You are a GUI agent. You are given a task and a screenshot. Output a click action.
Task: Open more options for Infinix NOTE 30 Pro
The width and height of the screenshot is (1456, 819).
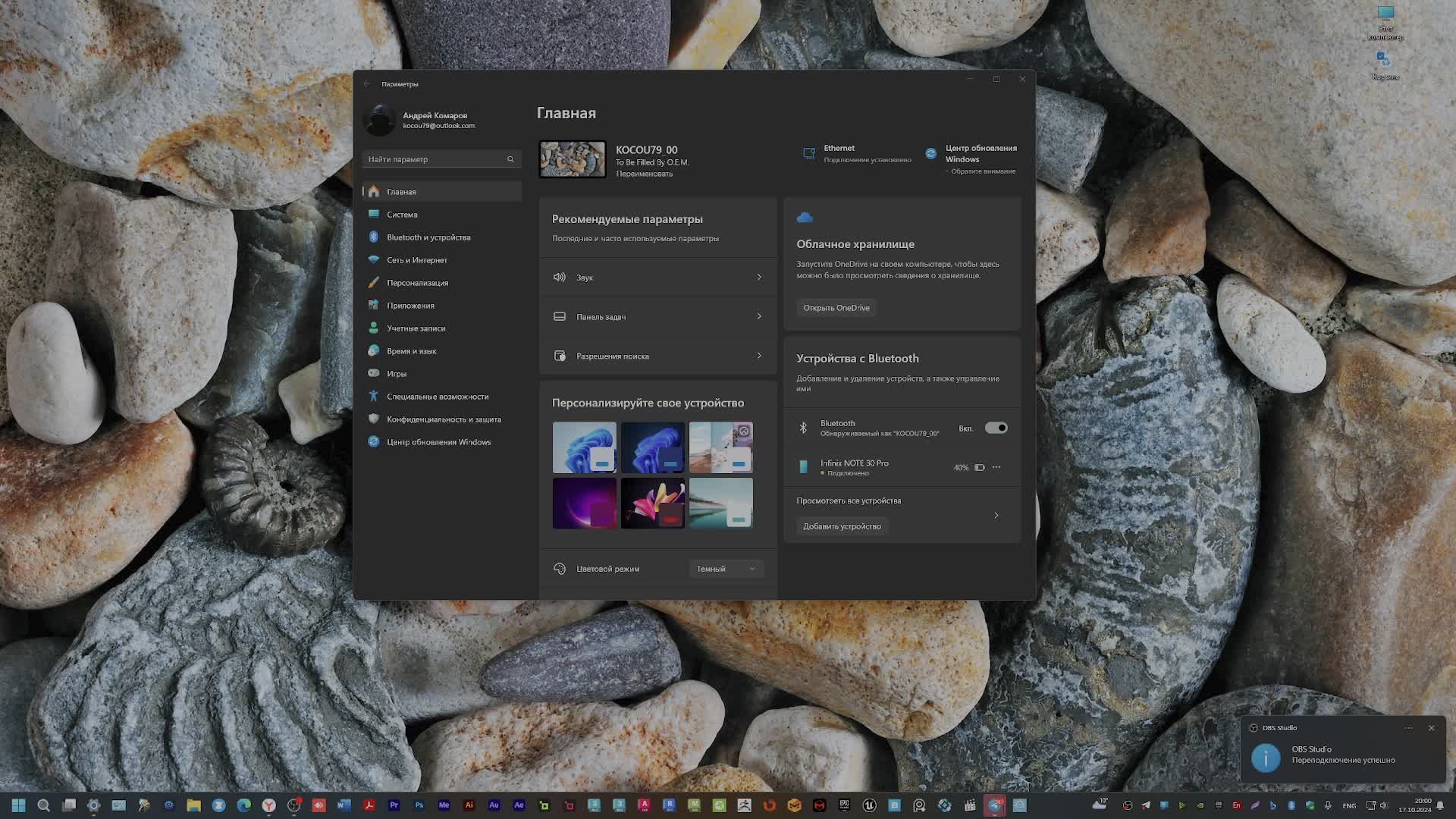[996, 468]
